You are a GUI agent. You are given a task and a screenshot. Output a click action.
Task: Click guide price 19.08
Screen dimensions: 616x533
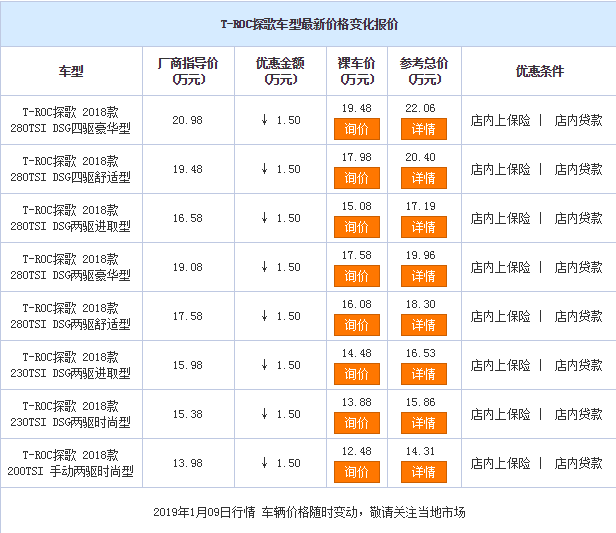point(187,267)
